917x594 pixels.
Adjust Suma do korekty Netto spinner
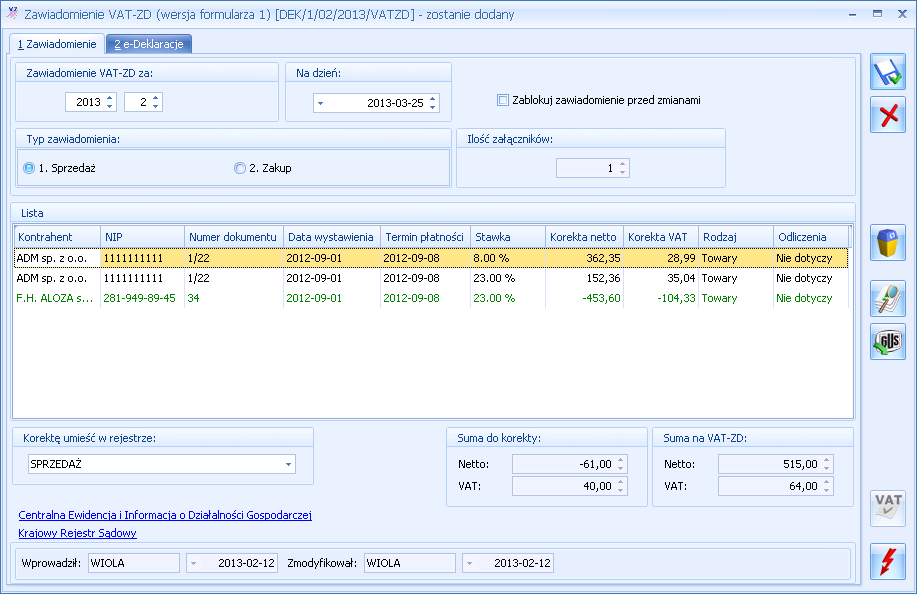point(621,464)
